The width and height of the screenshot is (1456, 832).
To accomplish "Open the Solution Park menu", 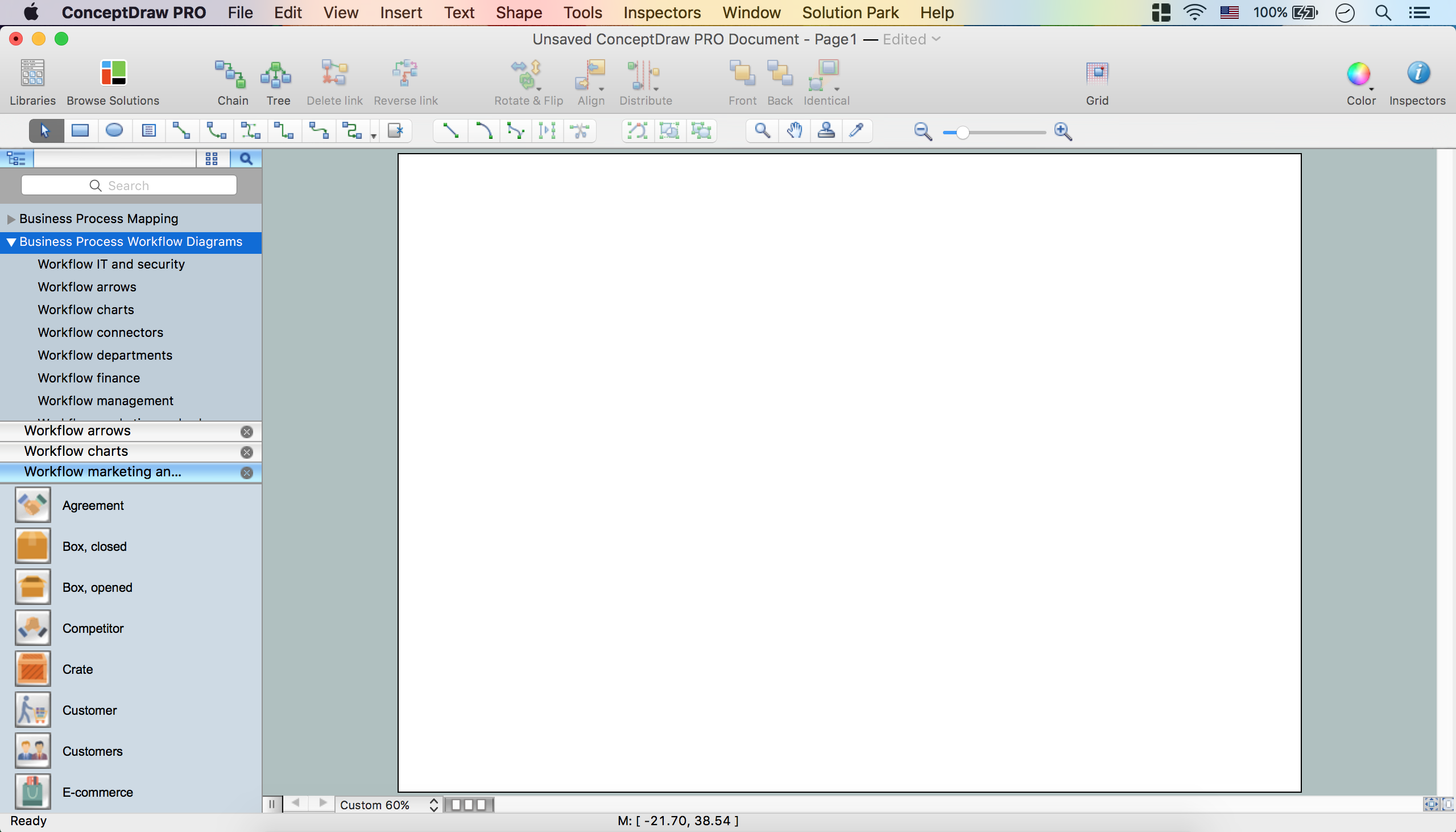I will (x=850, y=13).
